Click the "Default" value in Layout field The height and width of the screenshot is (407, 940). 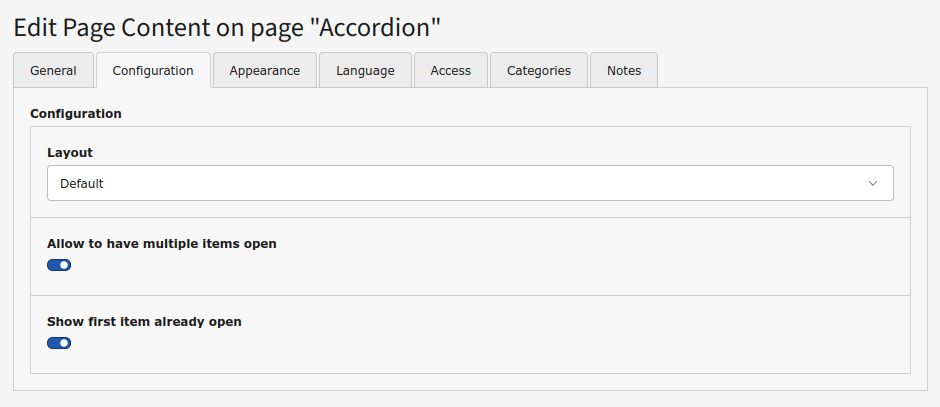(x=82, y=184)
